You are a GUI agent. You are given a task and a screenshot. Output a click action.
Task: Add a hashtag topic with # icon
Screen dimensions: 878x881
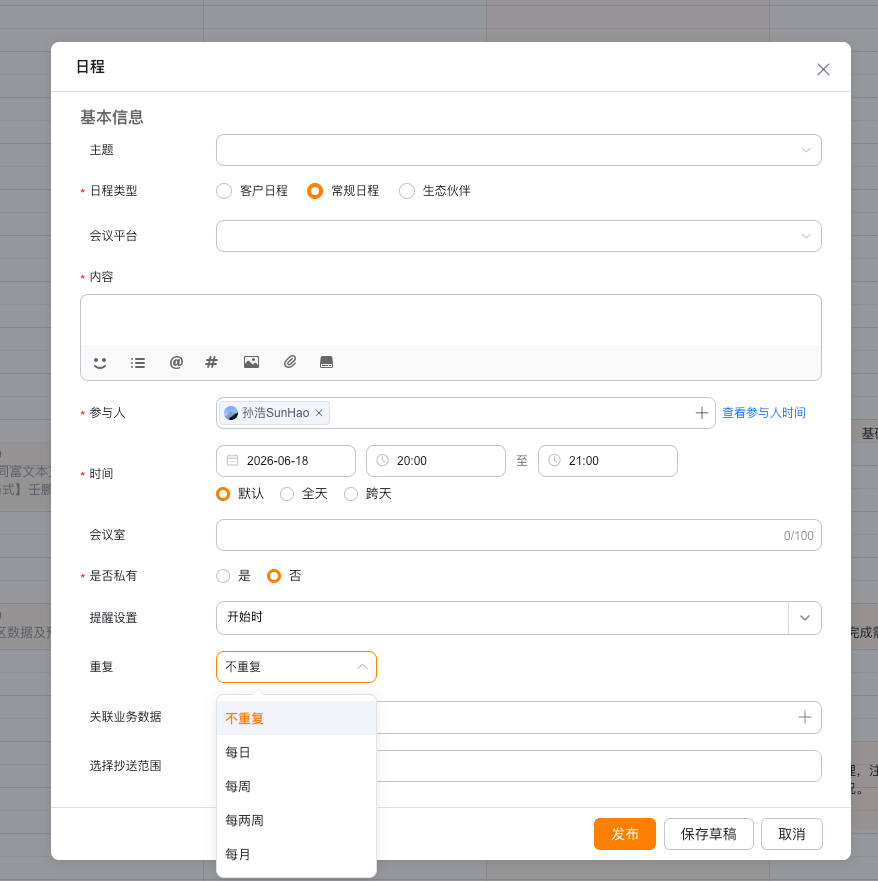[x=211, y=362]
